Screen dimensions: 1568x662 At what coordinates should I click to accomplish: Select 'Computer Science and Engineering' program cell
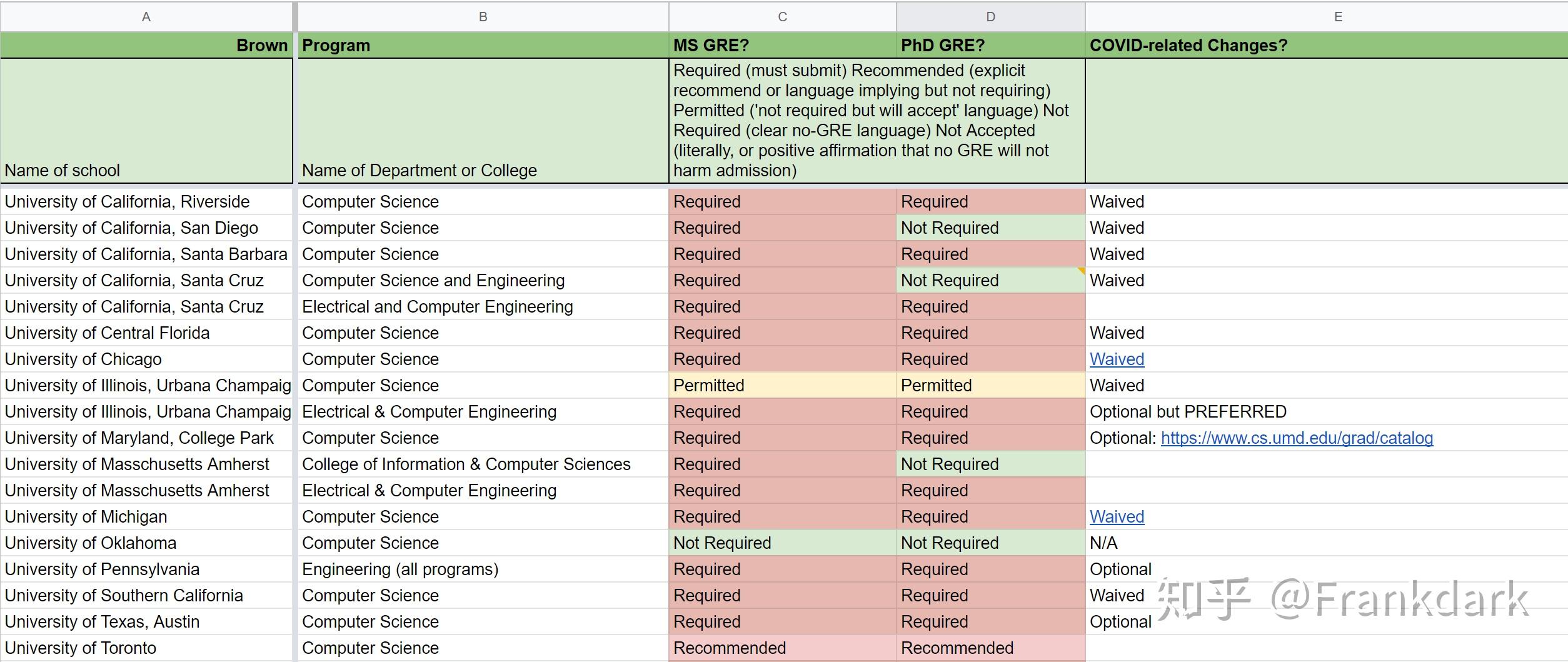coord(483,281)
